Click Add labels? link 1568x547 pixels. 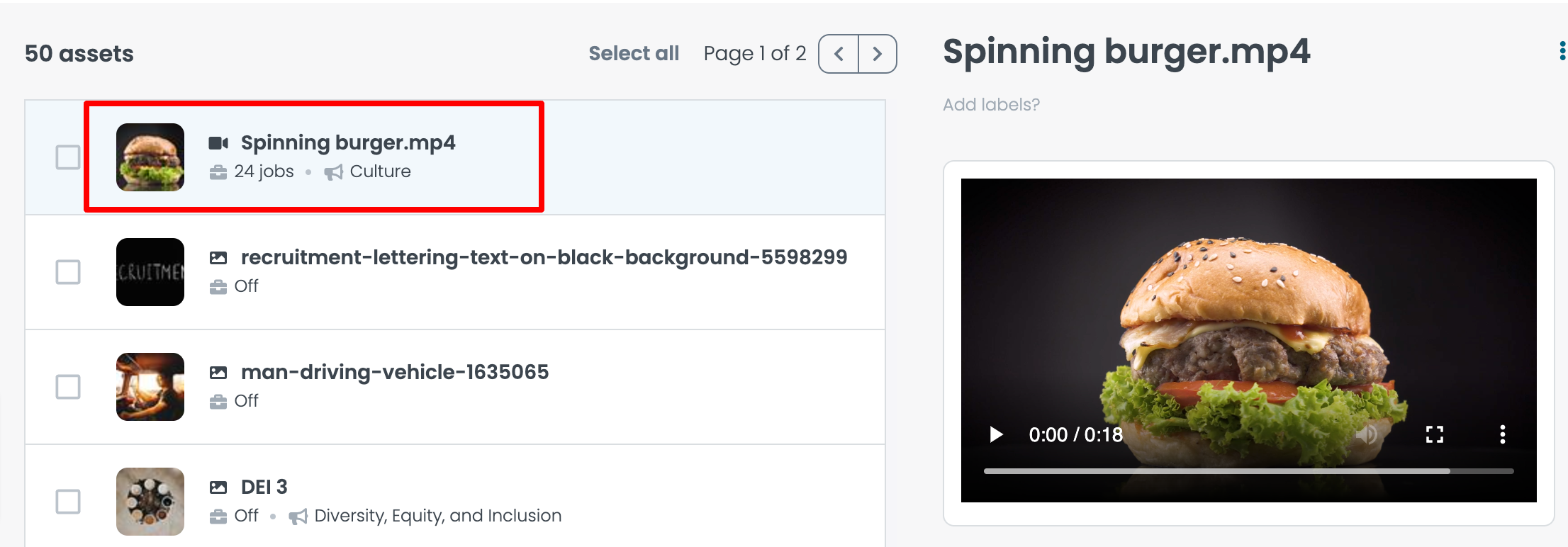point(991,105)
